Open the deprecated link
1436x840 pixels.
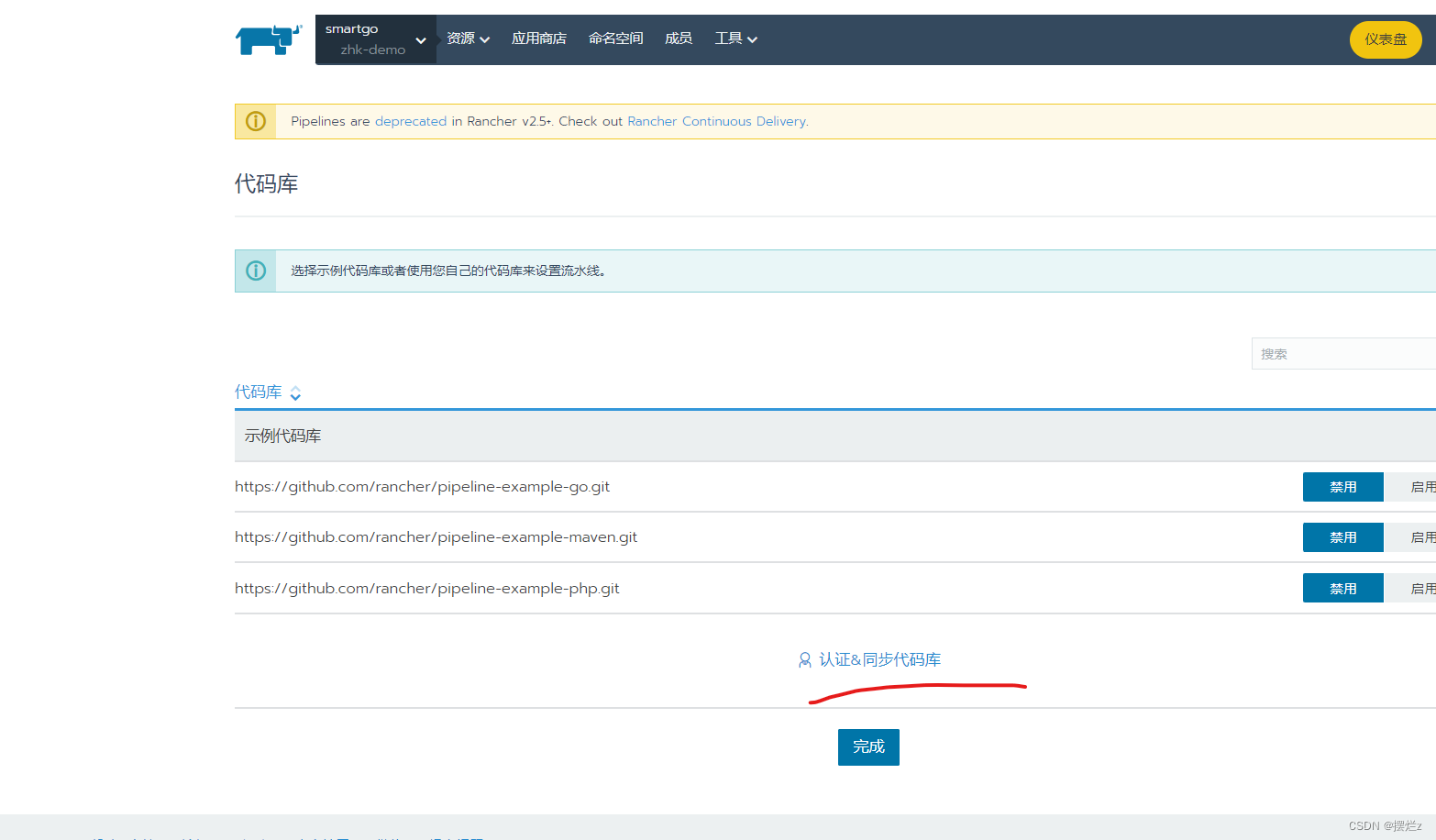click(411, 121)
